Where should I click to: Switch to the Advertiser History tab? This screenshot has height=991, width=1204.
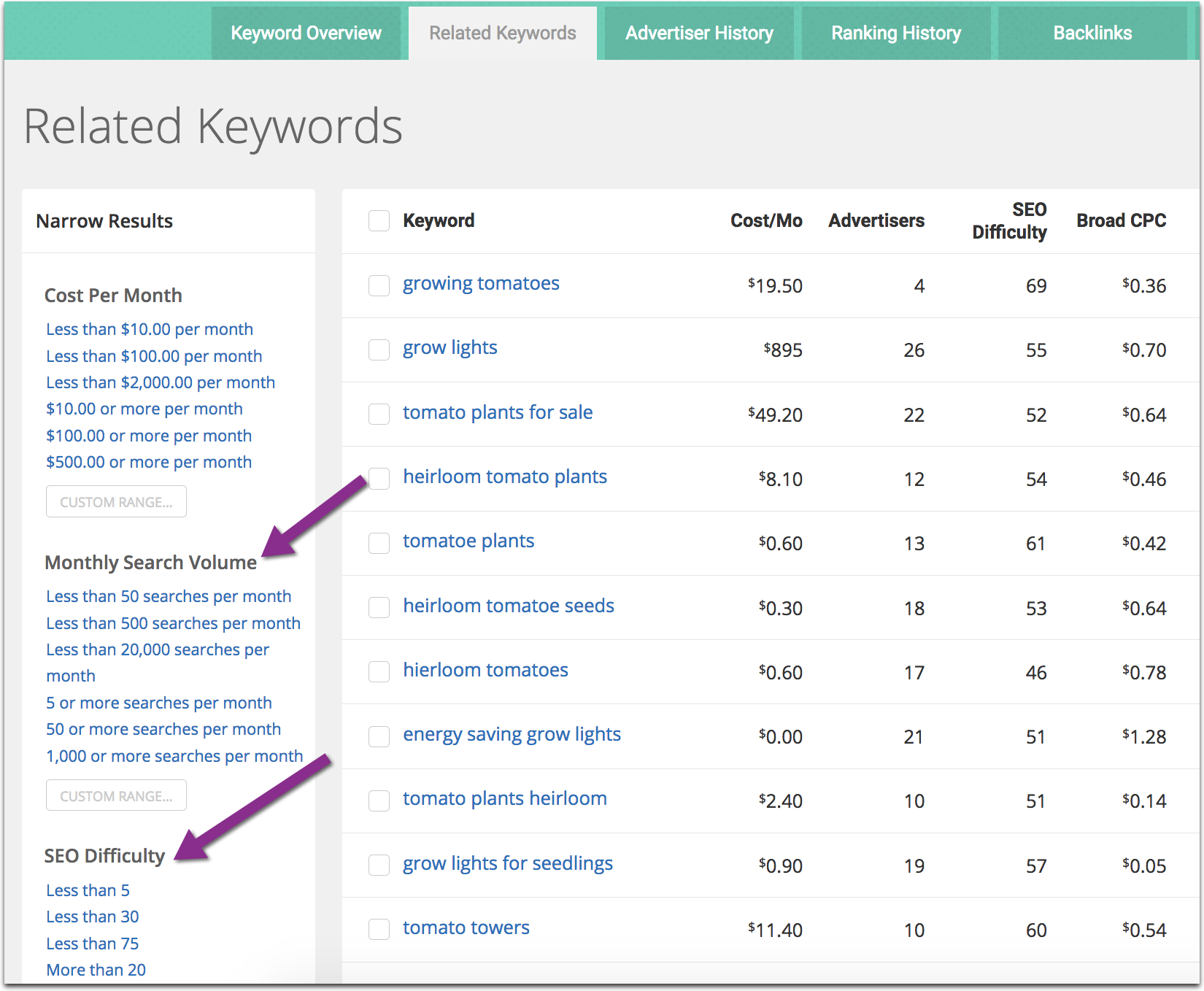pyautogui.click(x=698, y=32)
